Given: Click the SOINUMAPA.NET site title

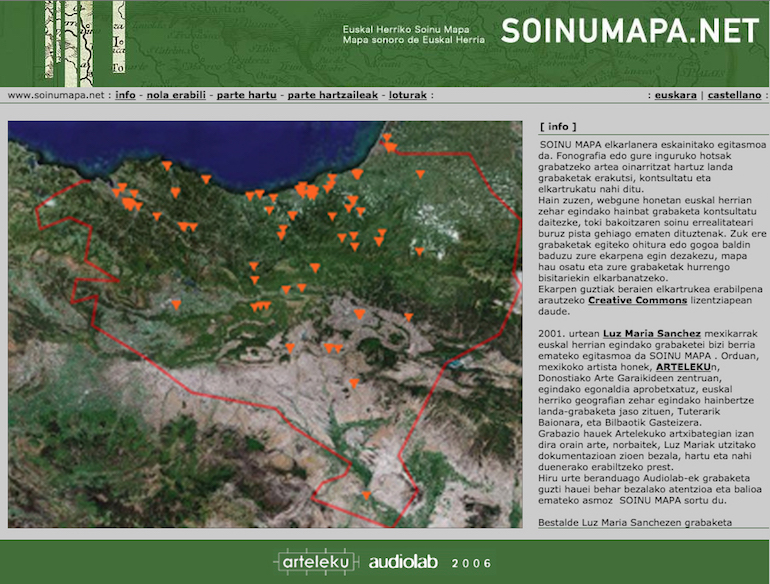Looking at the screenshot, I should pos(629,31).
